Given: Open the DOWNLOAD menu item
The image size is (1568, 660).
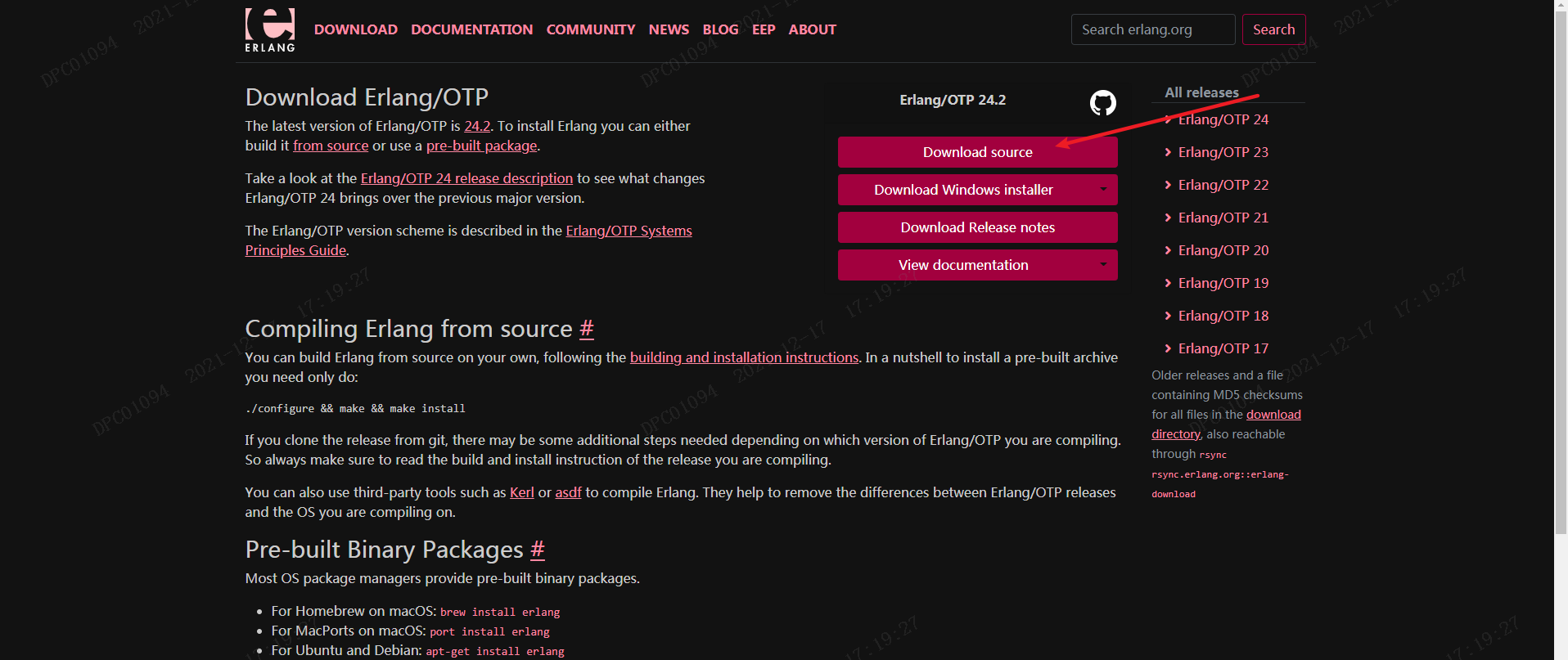Looking at the screenshot, I should [x=355, y=29].
